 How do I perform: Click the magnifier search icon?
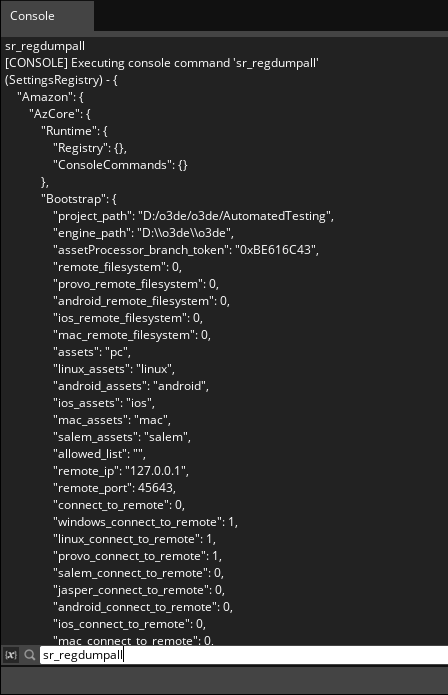click(30, 655)
